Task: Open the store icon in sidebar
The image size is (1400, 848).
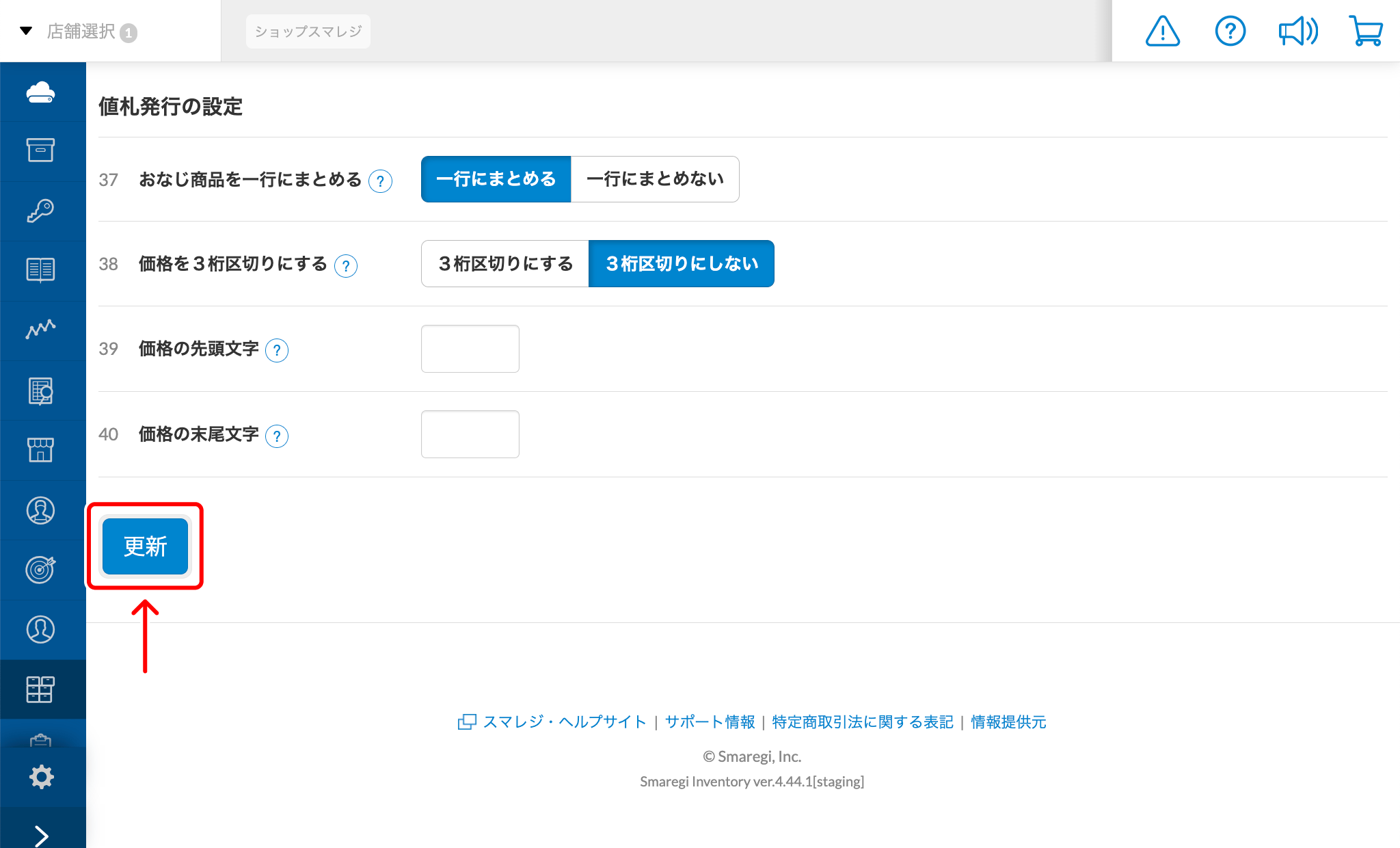Action: tap(42, 449)
